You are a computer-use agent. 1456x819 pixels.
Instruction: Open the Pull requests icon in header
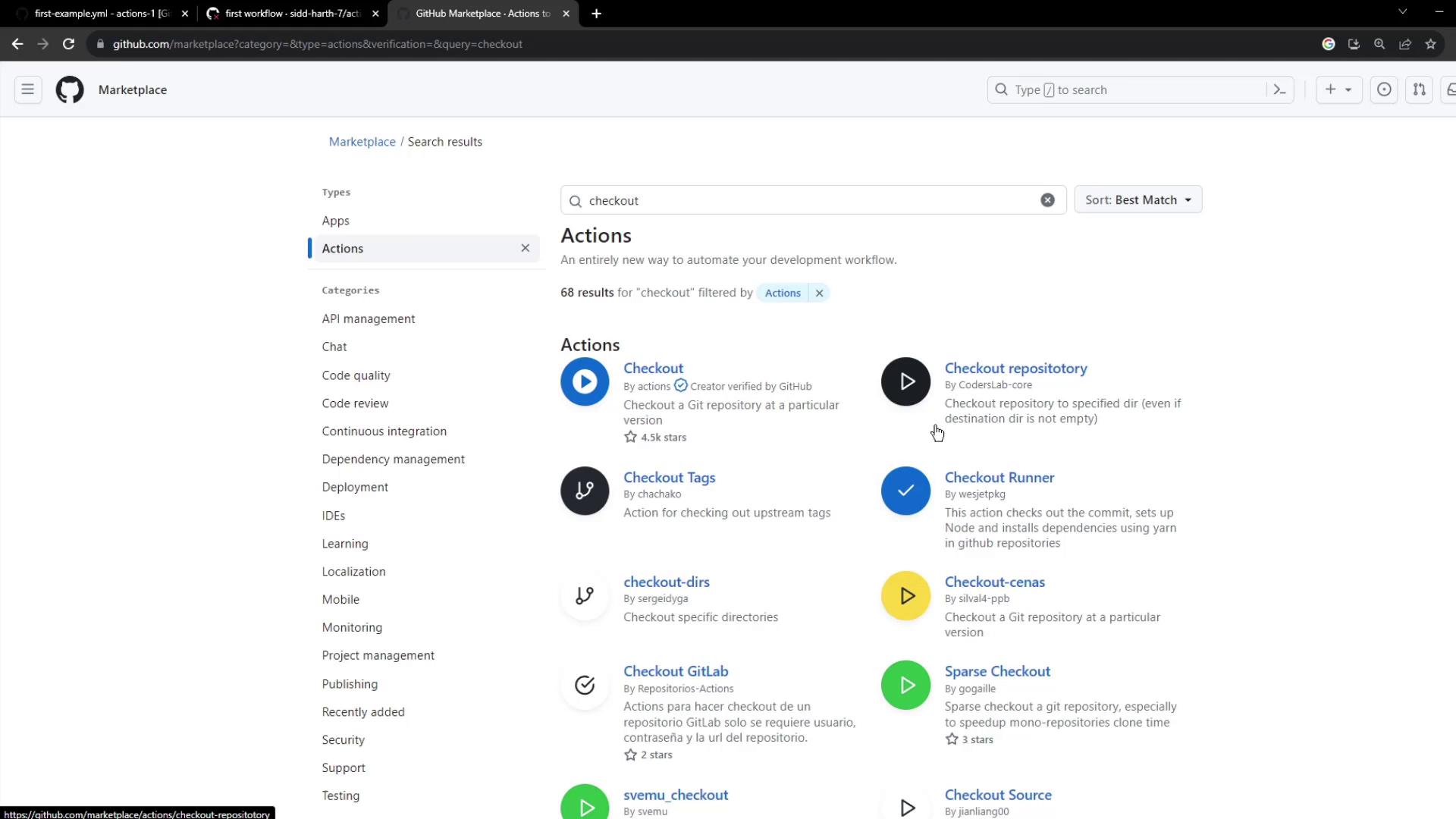click(1419, 89)
